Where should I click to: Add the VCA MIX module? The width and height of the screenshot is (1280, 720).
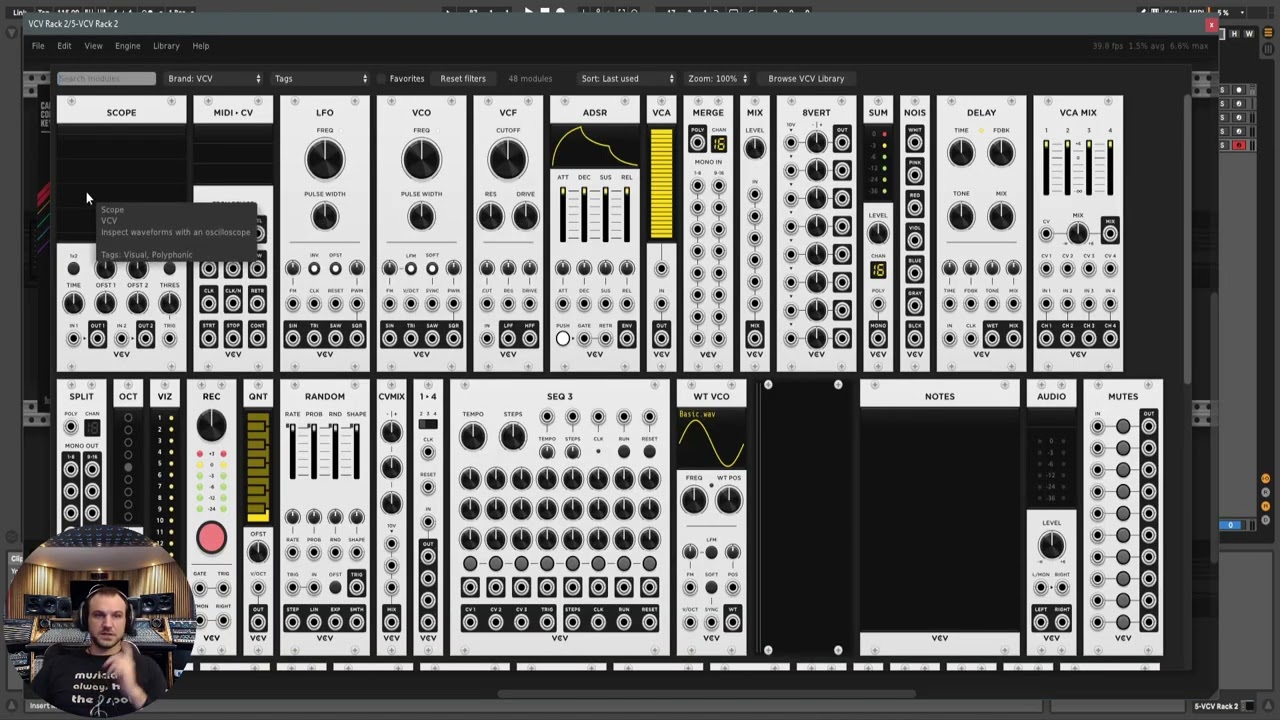pyautogui.click(x=1078, y=234)
